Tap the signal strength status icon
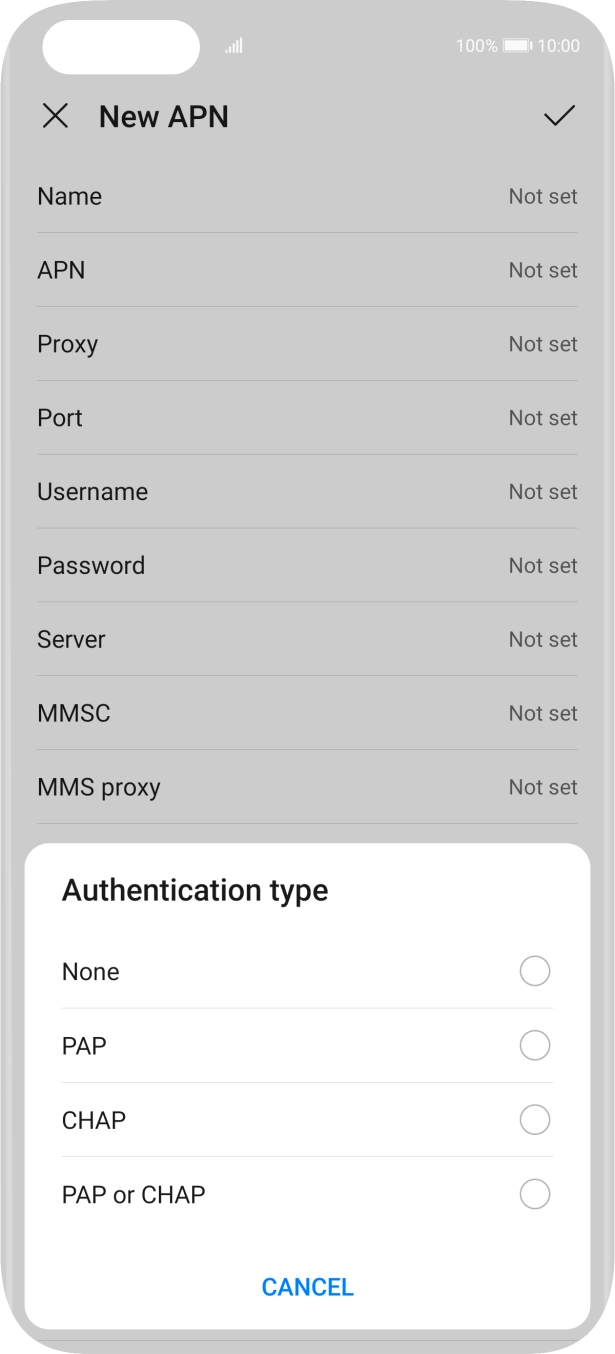Viewport: 615px width, 1354px height. pyautogui.click(x=234, y=46)
